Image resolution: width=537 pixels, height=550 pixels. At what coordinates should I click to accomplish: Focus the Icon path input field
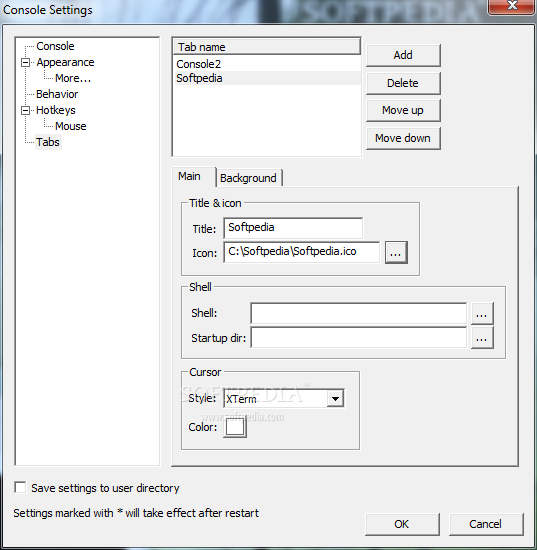302,252
